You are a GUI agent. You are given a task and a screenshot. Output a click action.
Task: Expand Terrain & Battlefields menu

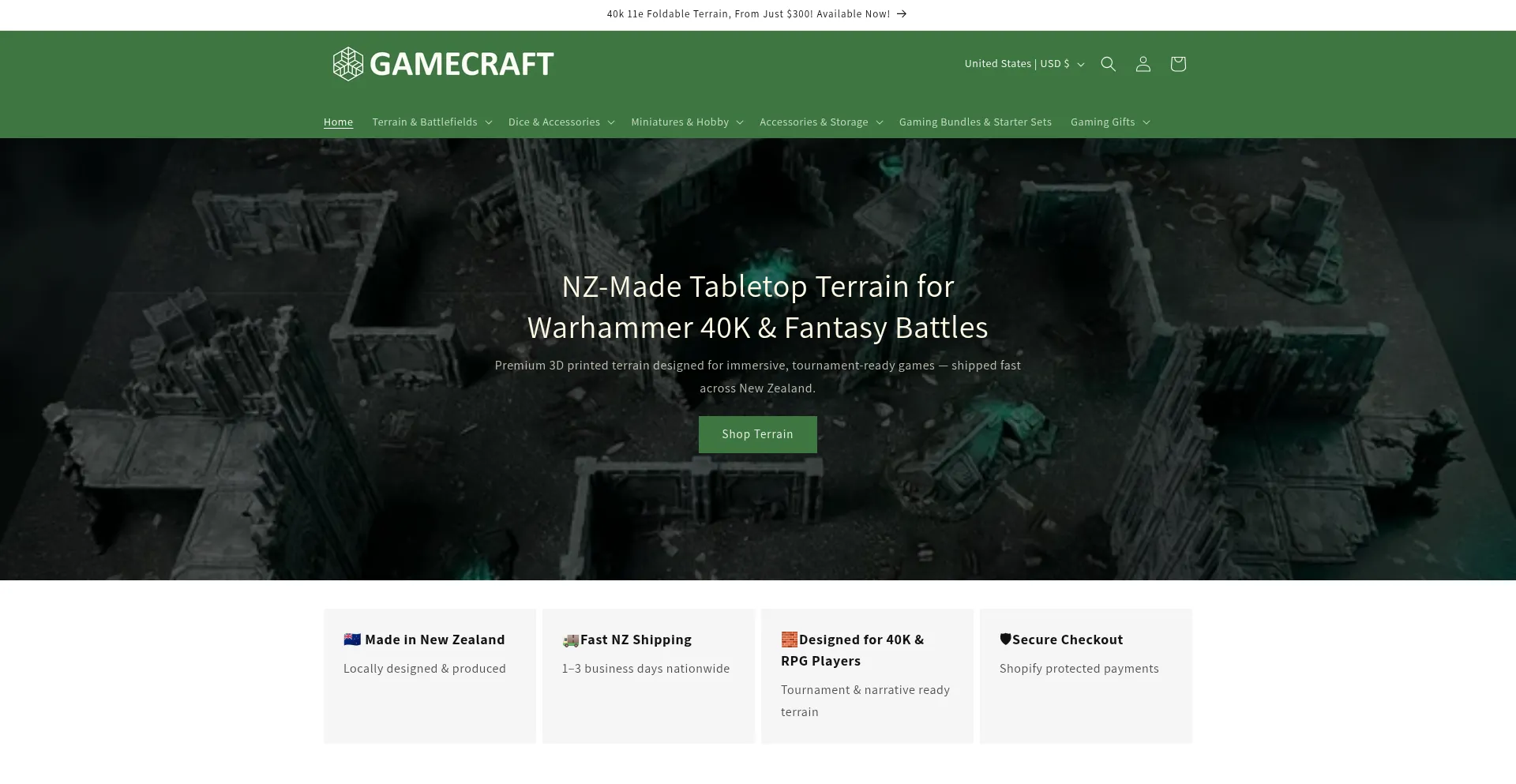pos(432,122)
